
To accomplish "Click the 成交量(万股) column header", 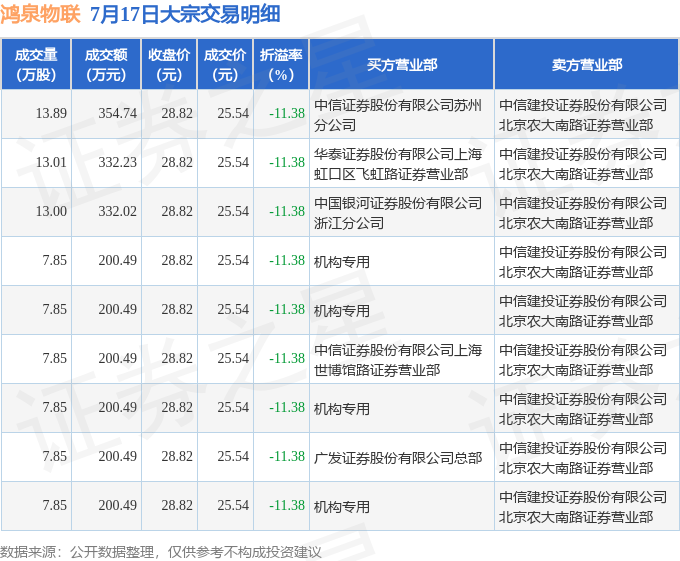I will (36, 65).
